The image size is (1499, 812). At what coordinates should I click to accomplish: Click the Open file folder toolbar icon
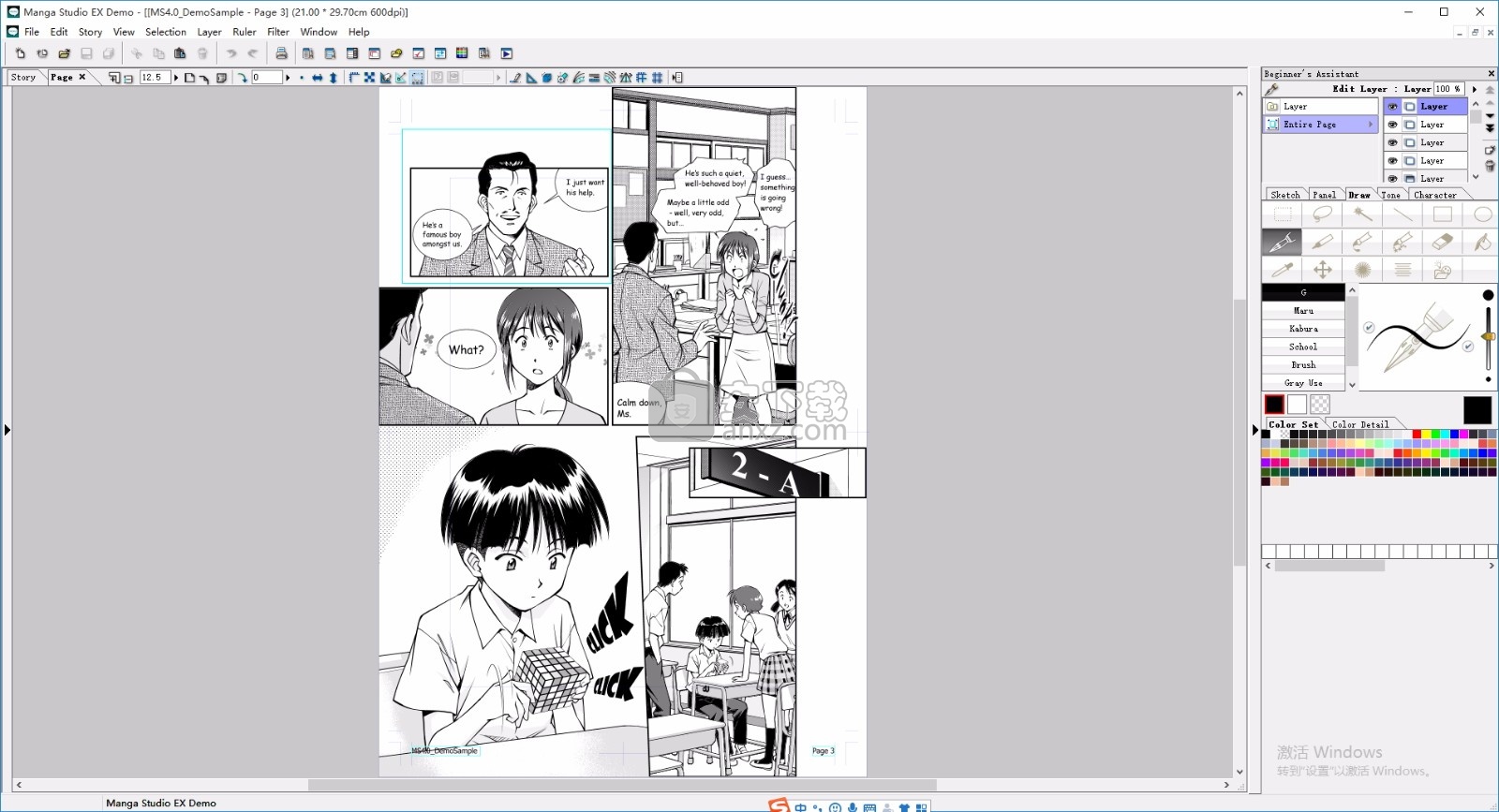(x=64, y=53)
